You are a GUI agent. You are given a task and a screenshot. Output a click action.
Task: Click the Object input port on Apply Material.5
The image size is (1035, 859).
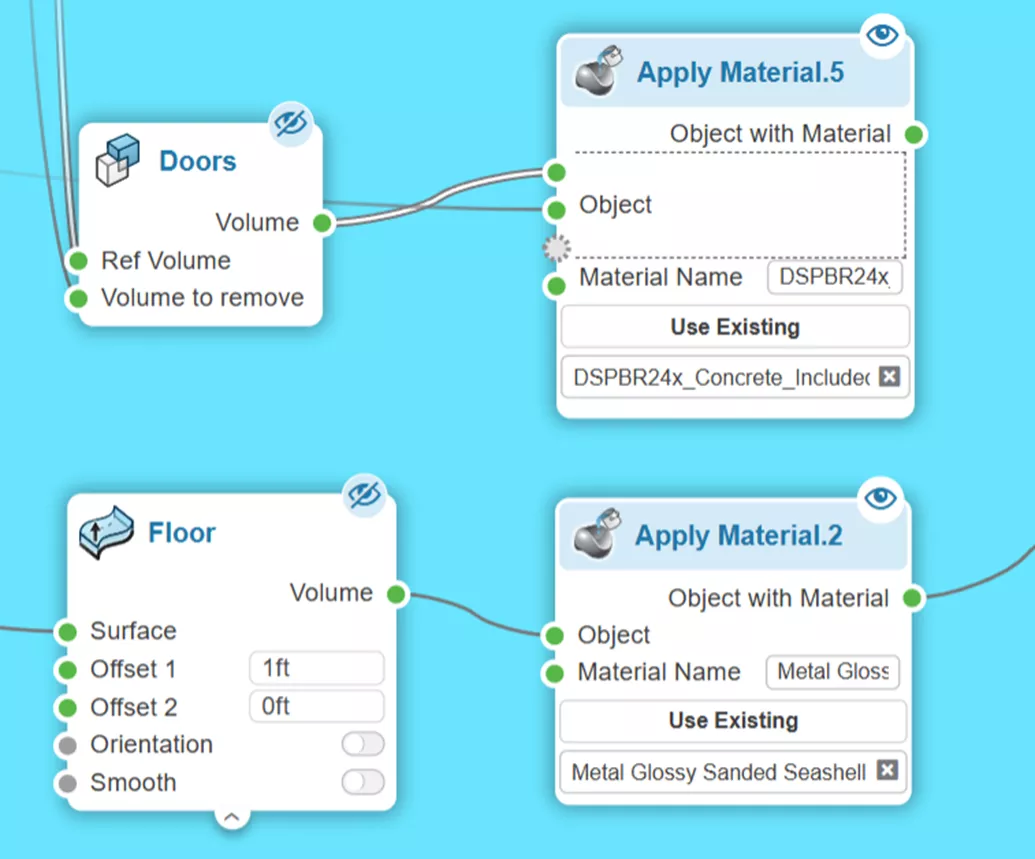554,208
